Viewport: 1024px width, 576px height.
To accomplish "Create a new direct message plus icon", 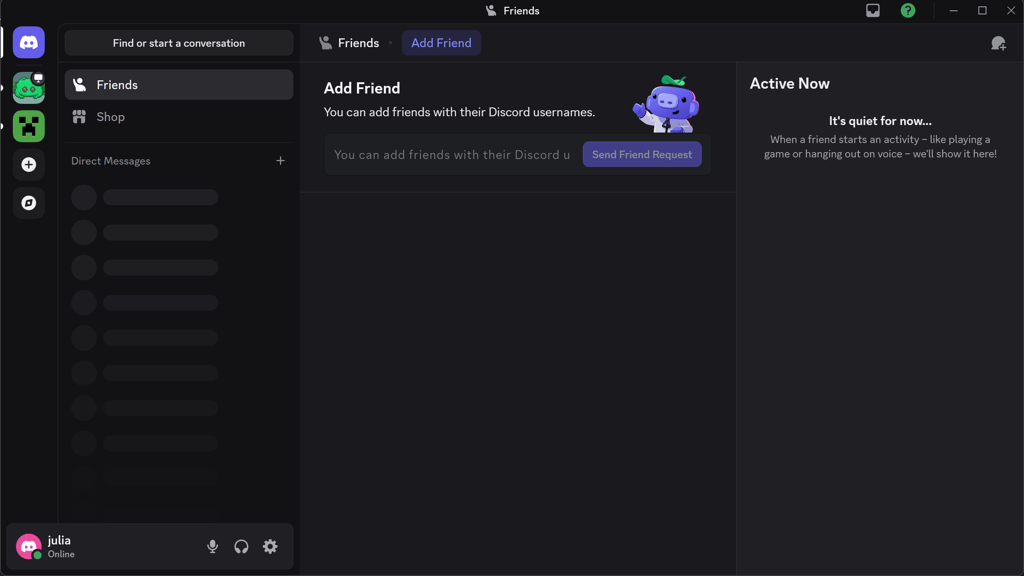I will (x=280, y=161).
